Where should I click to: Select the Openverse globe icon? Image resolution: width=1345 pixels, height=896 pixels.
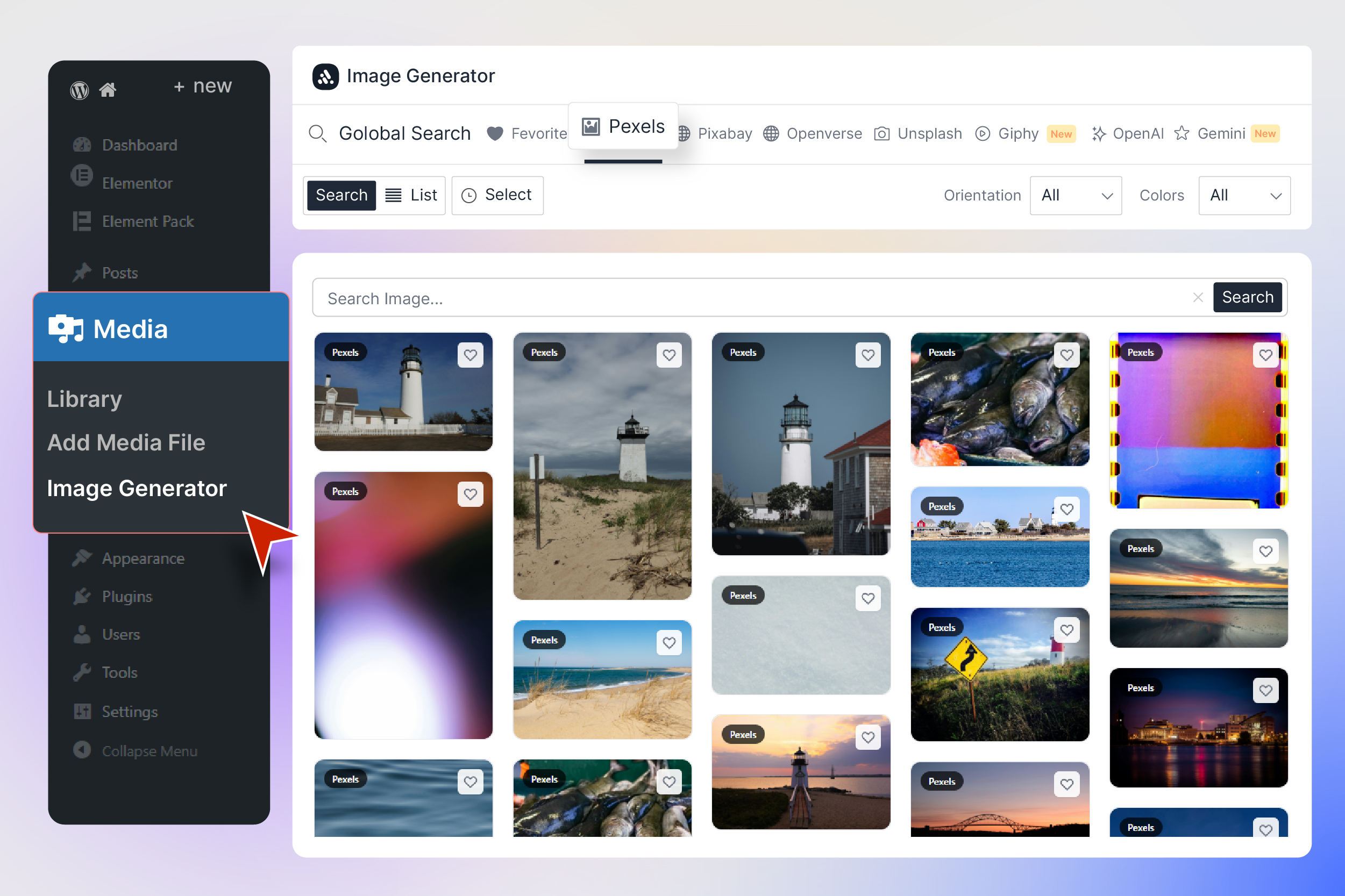pyautogui.click(x=771, y=133)
